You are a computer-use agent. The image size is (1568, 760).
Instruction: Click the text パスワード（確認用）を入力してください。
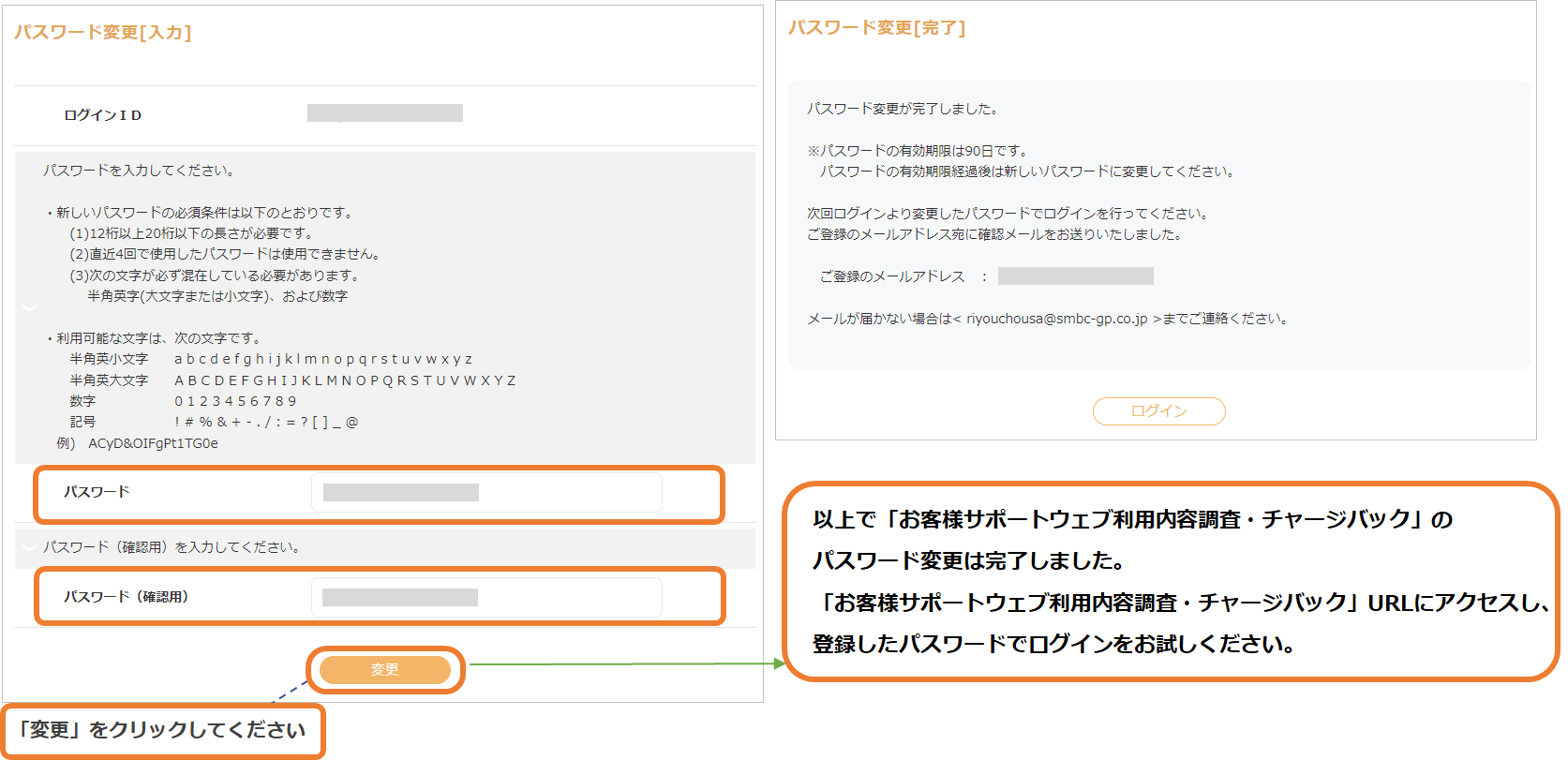pyautogui.click(x=172, y=547)
